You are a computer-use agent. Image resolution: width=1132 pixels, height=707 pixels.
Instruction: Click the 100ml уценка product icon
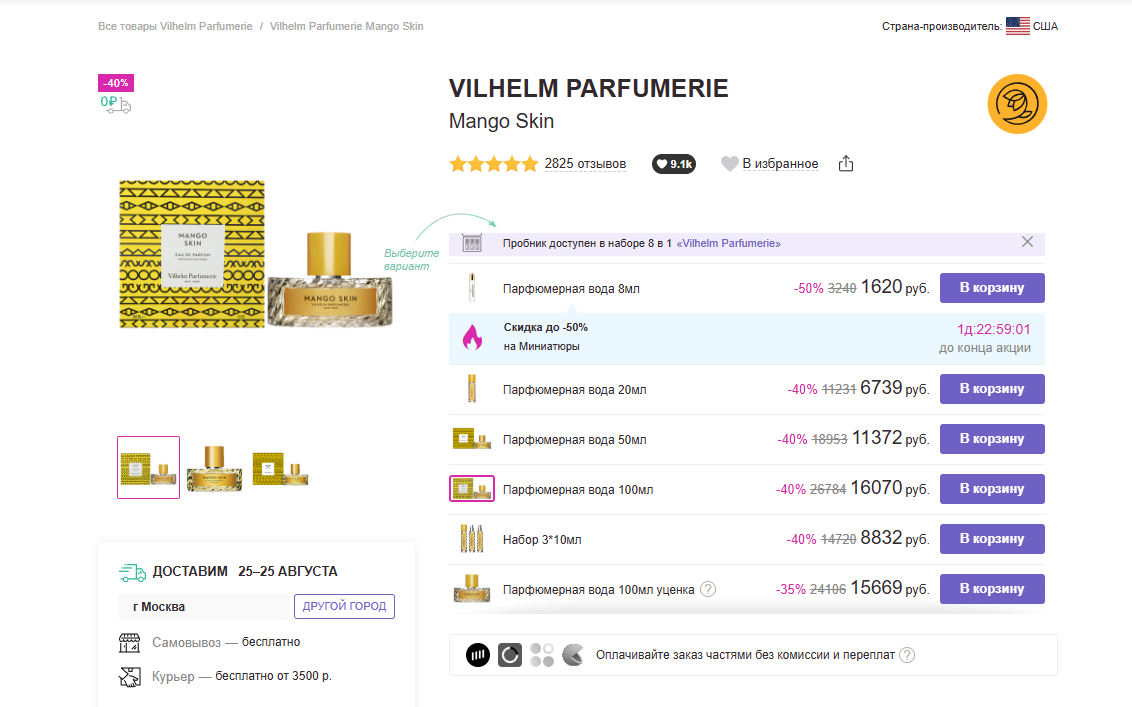(x=471, y=589)
